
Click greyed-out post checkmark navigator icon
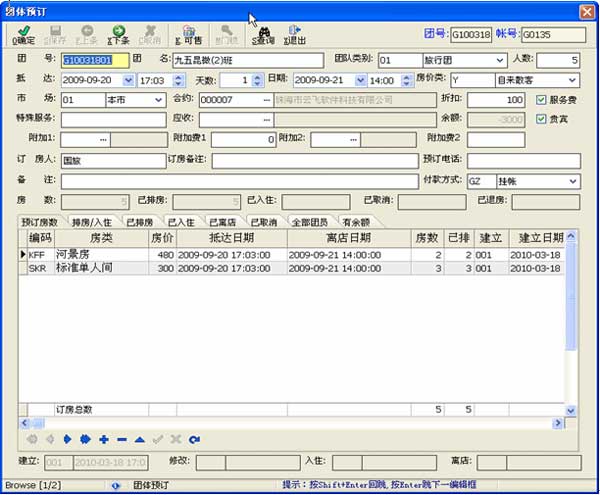click(158, 440)
